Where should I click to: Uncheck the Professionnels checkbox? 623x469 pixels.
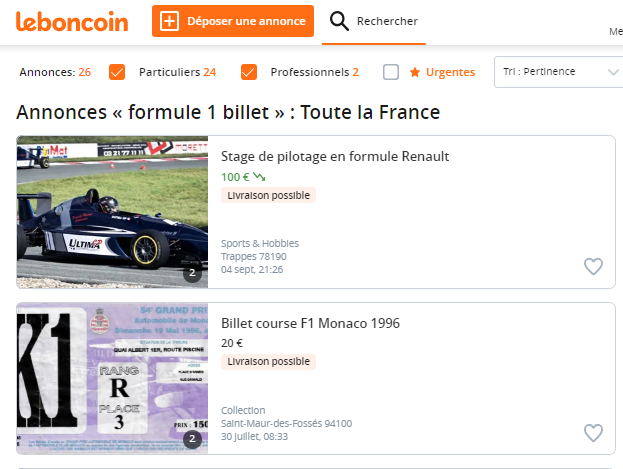[249, 72]
